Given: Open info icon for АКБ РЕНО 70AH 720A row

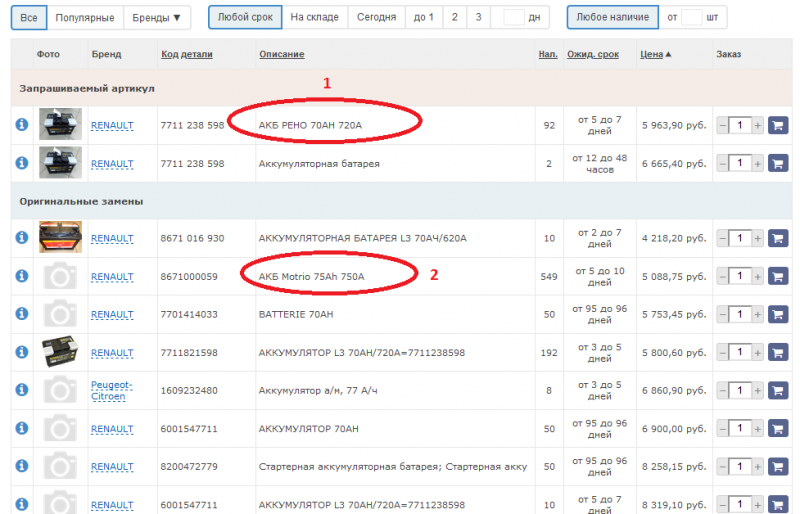Looking at the screenshot, I should 21,125.
